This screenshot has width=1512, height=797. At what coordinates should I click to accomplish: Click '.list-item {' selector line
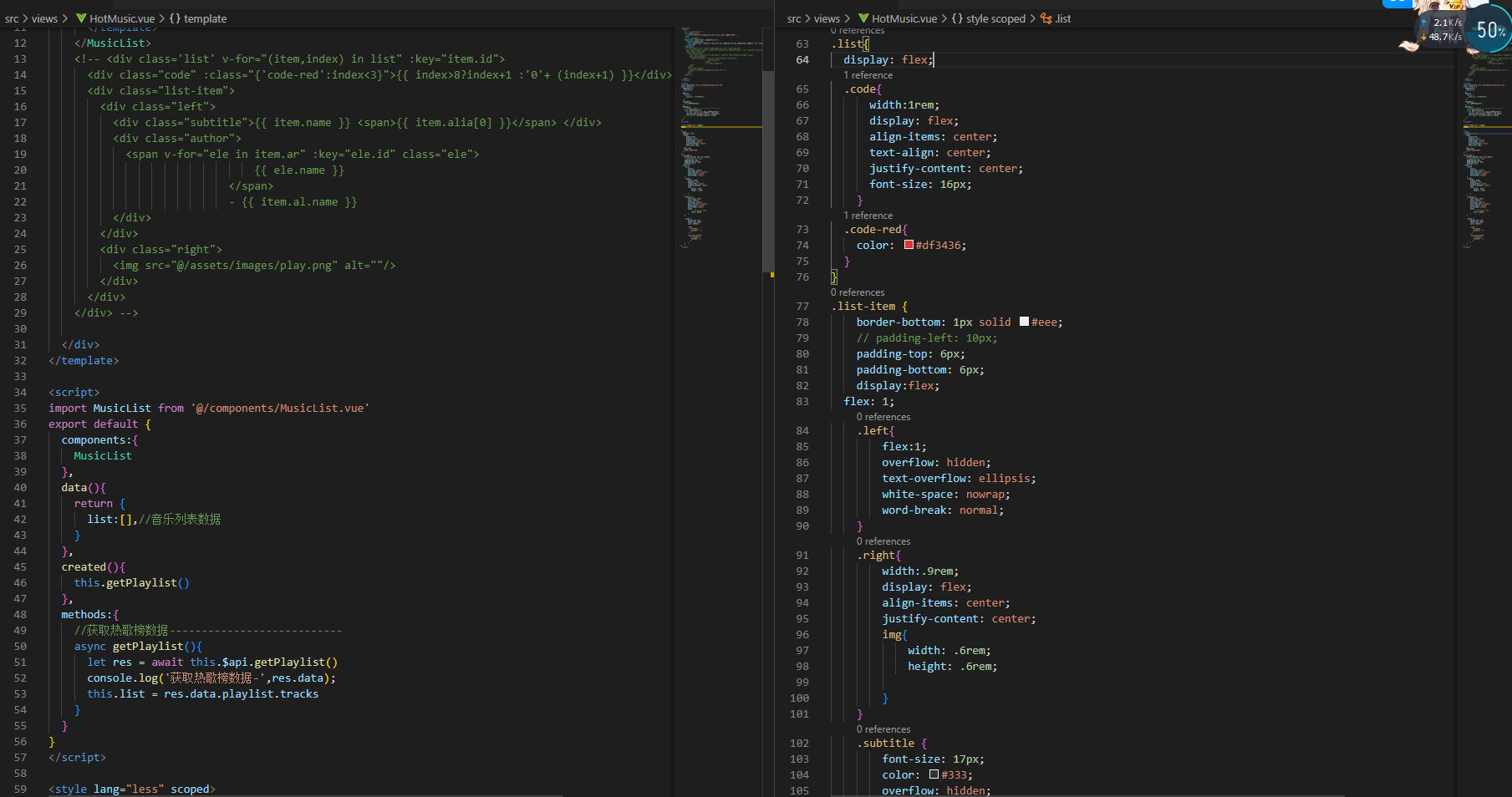click(x=869, y=306)
